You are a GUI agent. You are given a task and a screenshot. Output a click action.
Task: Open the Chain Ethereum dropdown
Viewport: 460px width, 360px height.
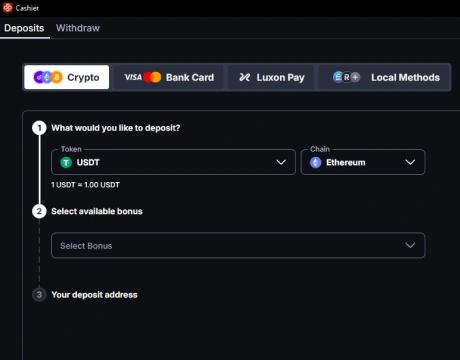(x=363, y=162)
